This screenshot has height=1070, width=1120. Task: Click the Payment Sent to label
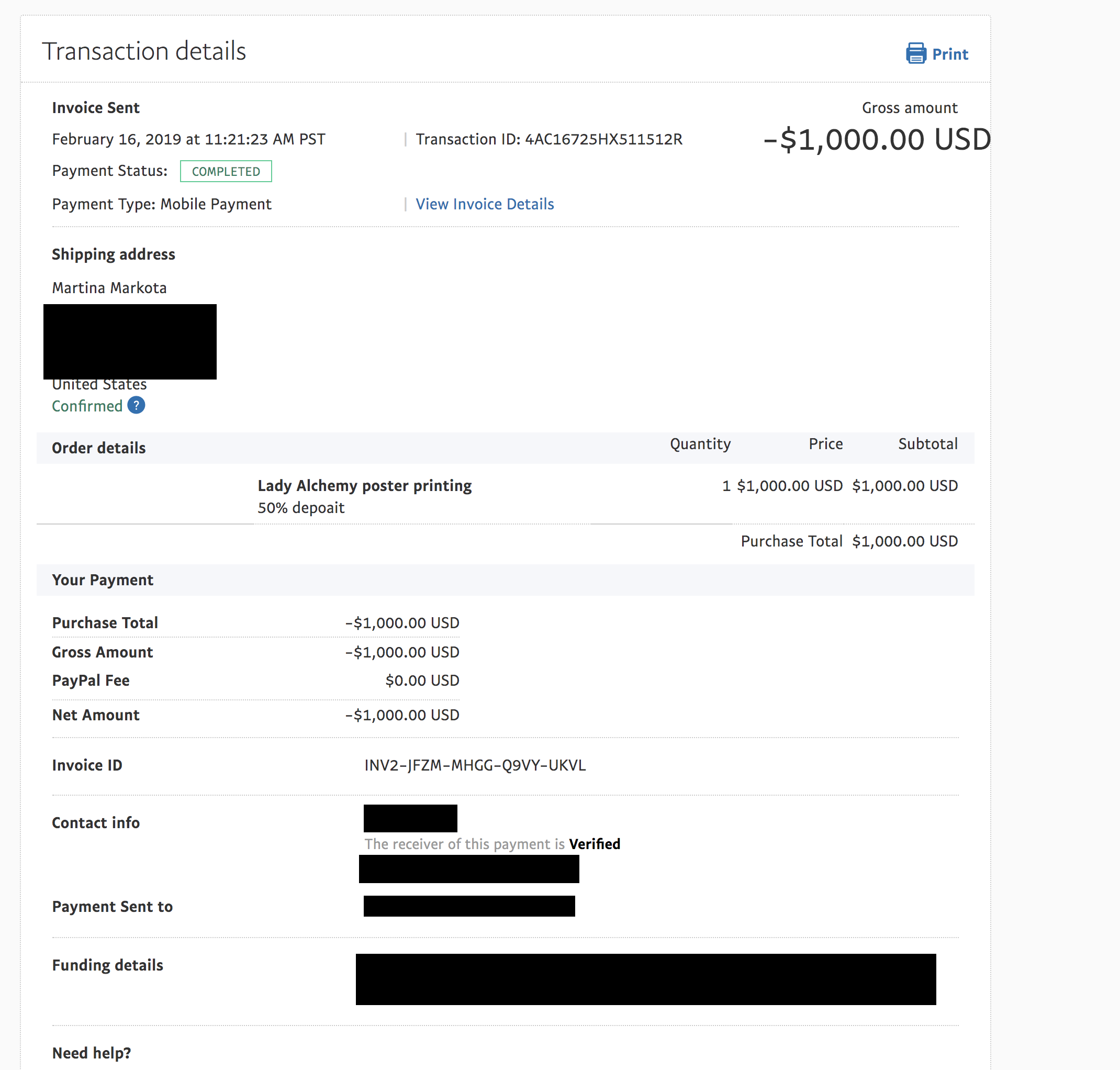[113, 907]
